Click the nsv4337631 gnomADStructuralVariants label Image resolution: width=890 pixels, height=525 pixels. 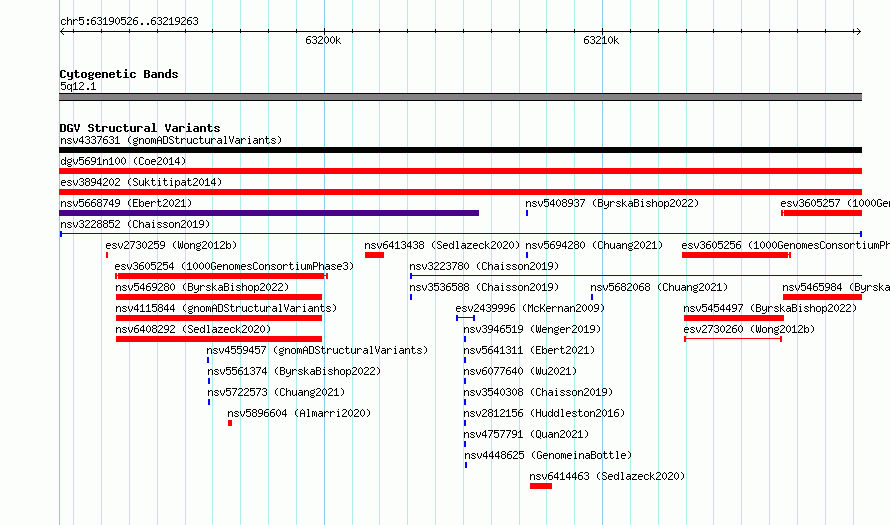point(171,140)
